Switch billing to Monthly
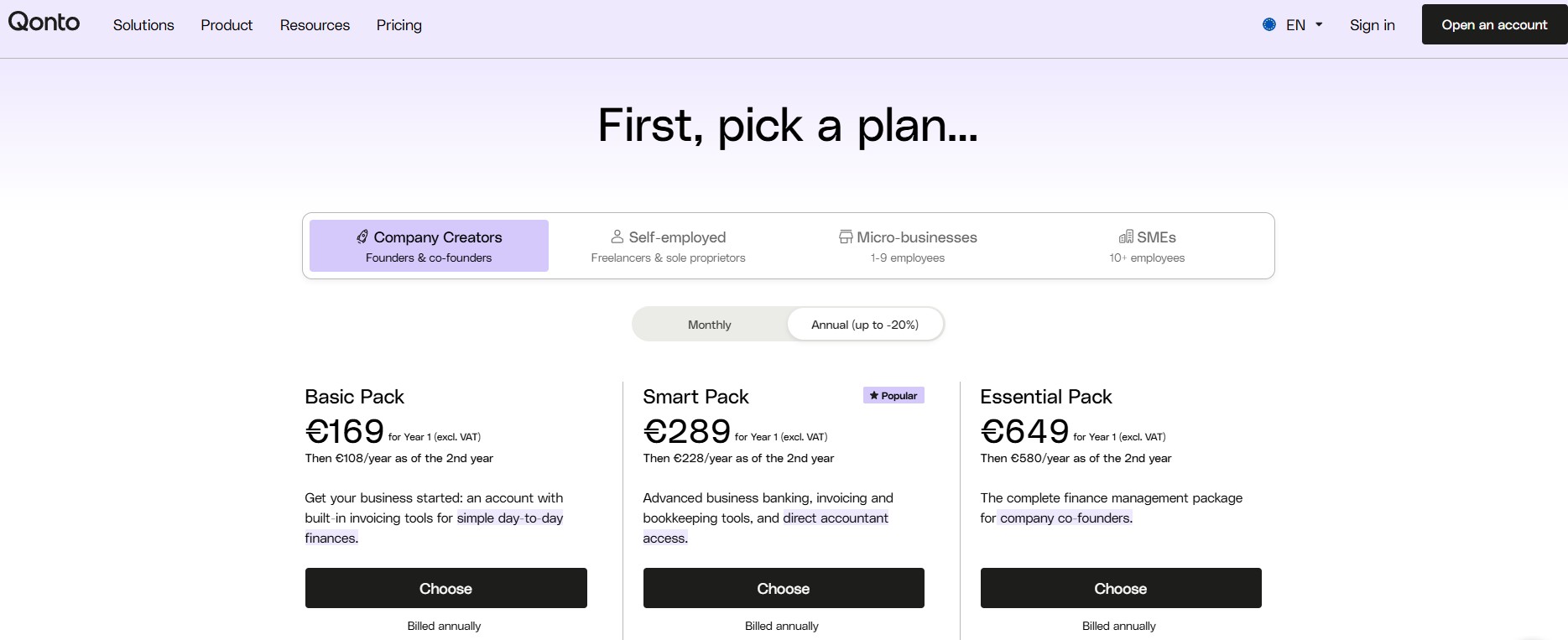Image resolution: width=1568 pixels, height=640 pixels. coord(710,325)
